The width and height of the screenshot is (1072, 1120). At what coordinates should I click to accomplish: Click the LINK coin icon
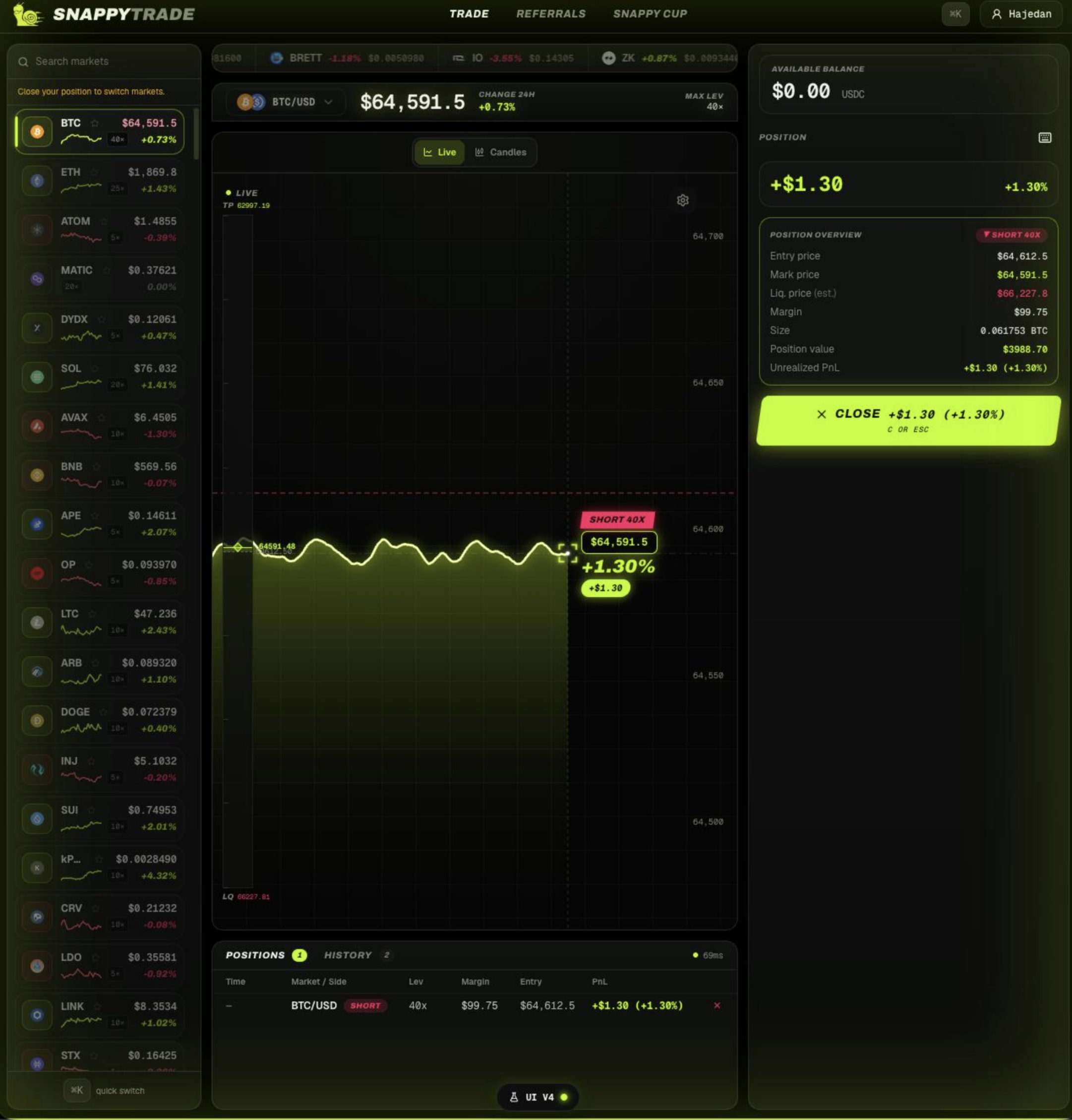click(37, 1015)
